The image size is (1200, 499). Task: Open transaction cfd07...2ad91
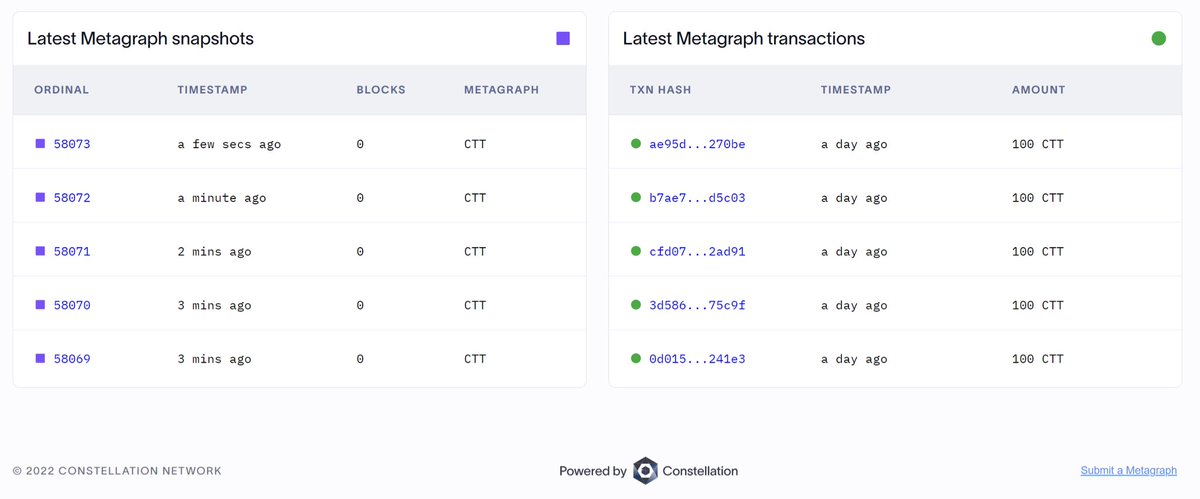pyautogui.click(x=697, y=251)
